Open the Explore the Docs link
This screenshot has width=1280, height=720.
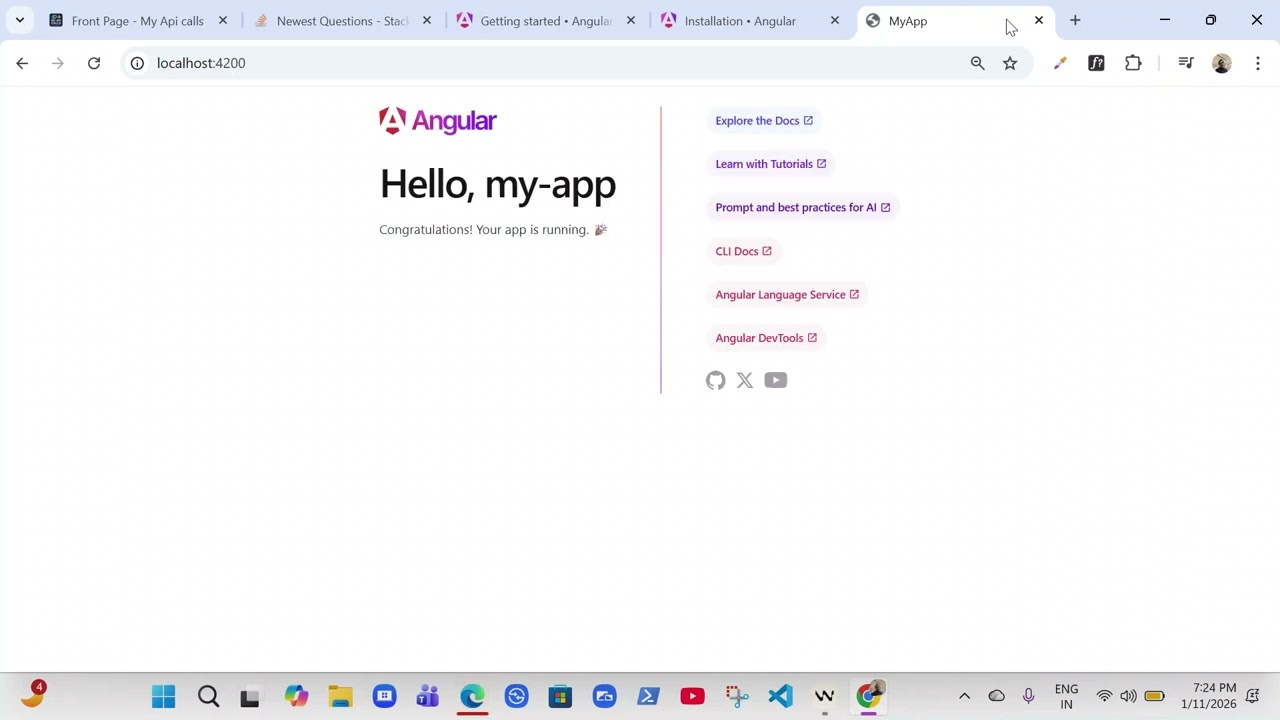[x=764, y=121]
